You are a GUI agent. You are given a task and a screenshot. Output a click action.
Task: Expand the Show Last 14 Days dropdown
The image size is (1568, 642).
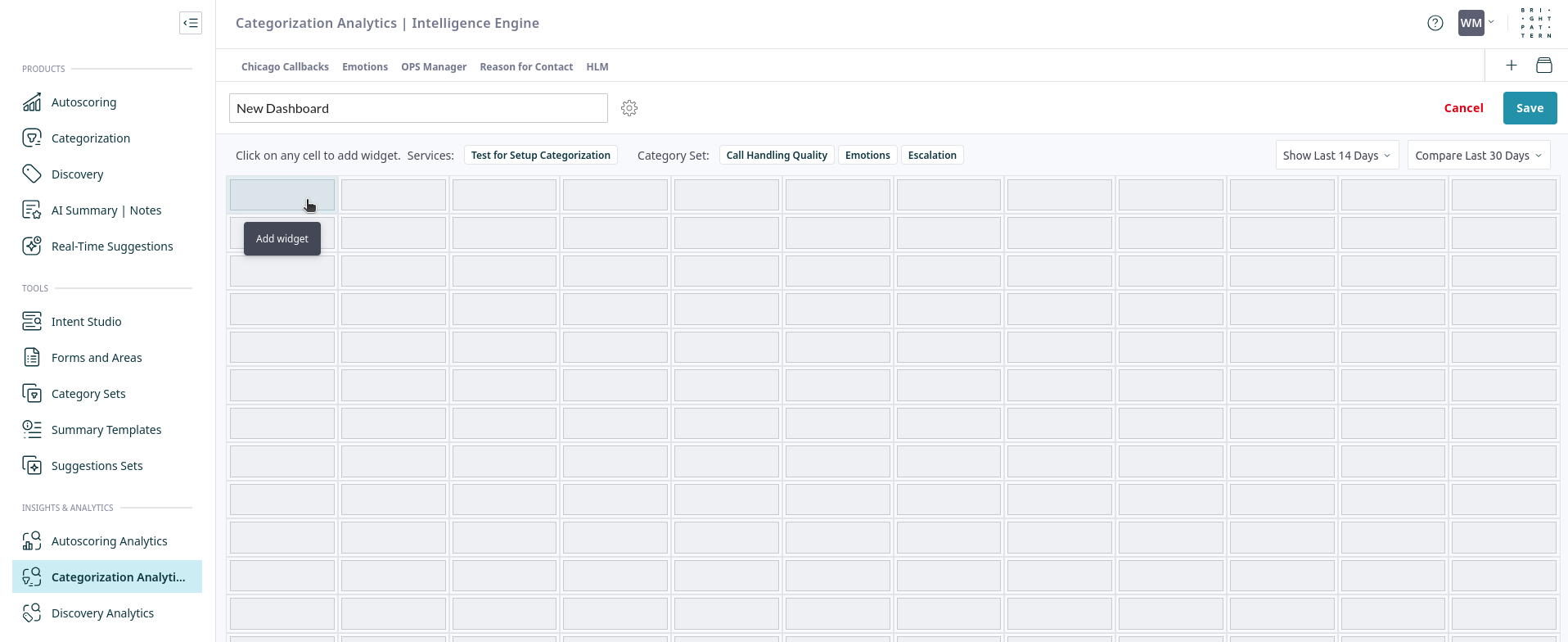tap(1336, 156)
